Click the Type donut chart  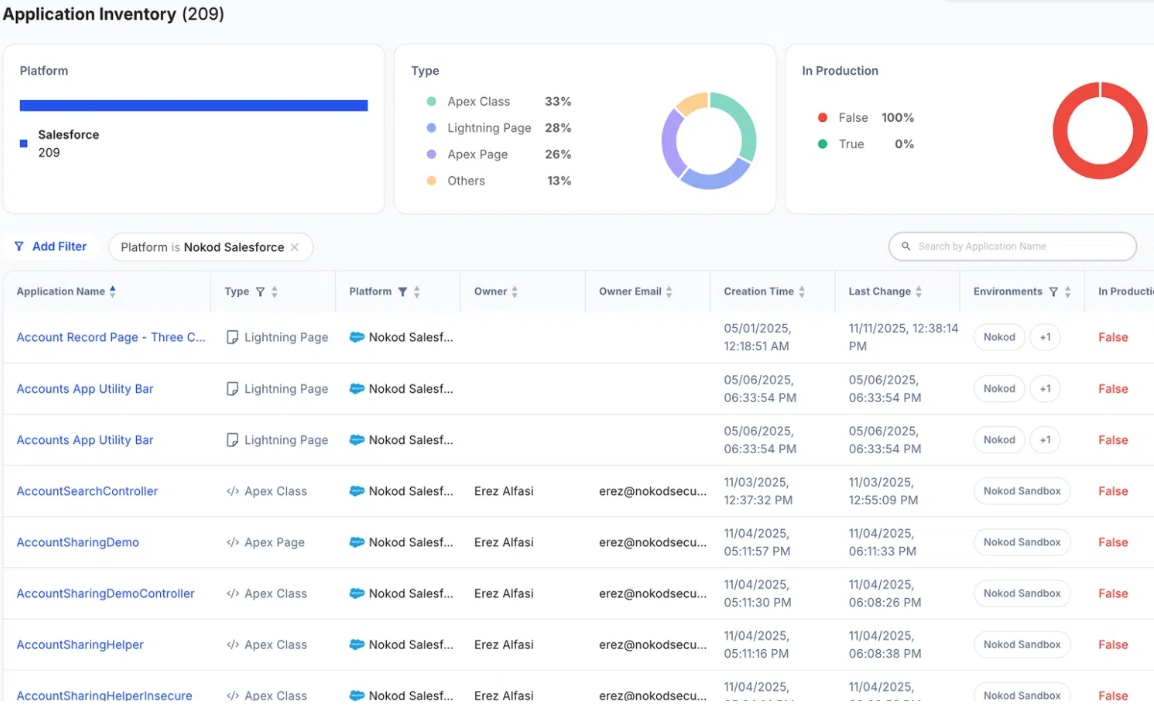point(709,141)
